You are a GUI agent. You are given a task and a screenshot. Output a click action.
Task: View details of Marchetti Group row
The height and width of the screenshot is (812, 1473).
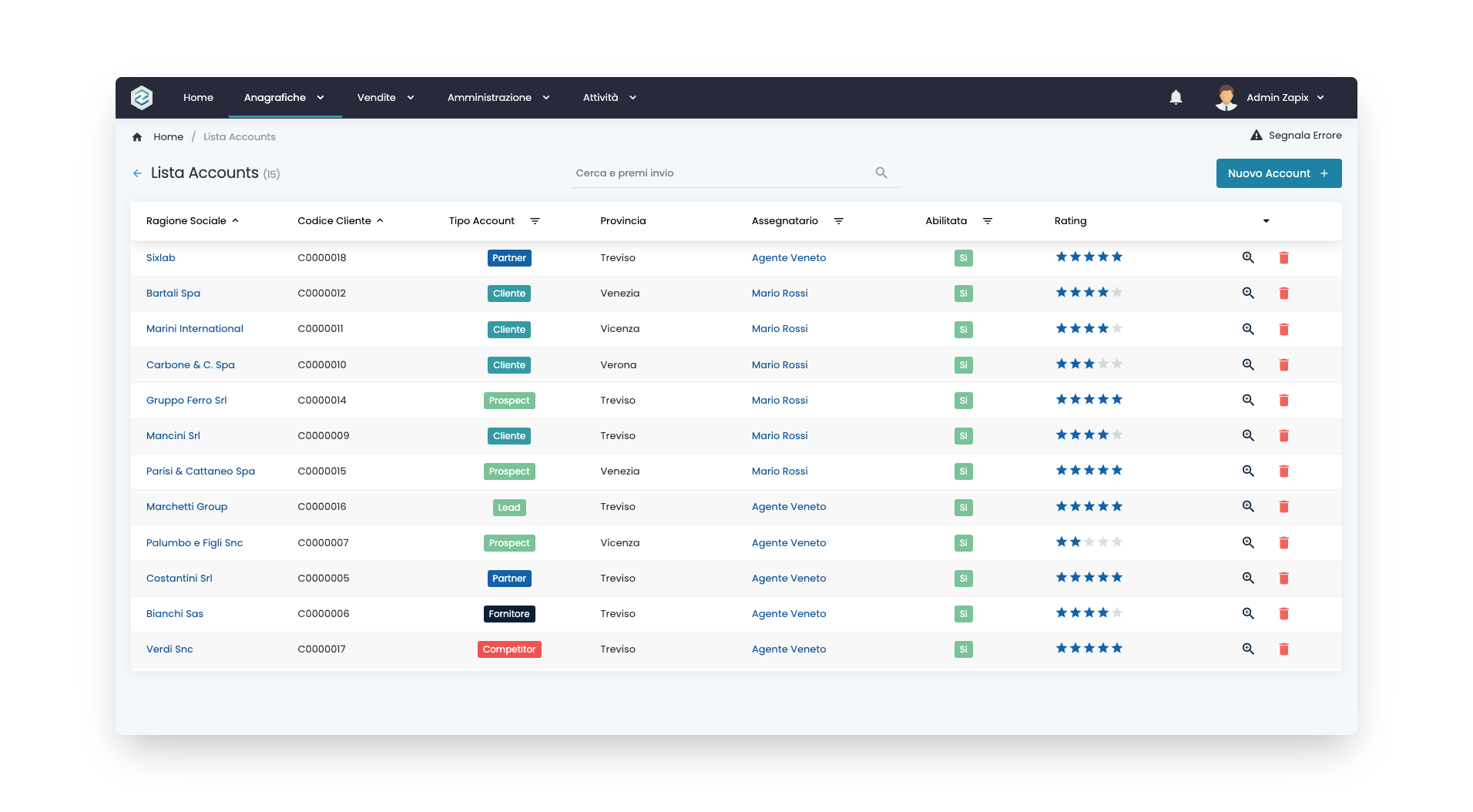tap(1248, 507)
